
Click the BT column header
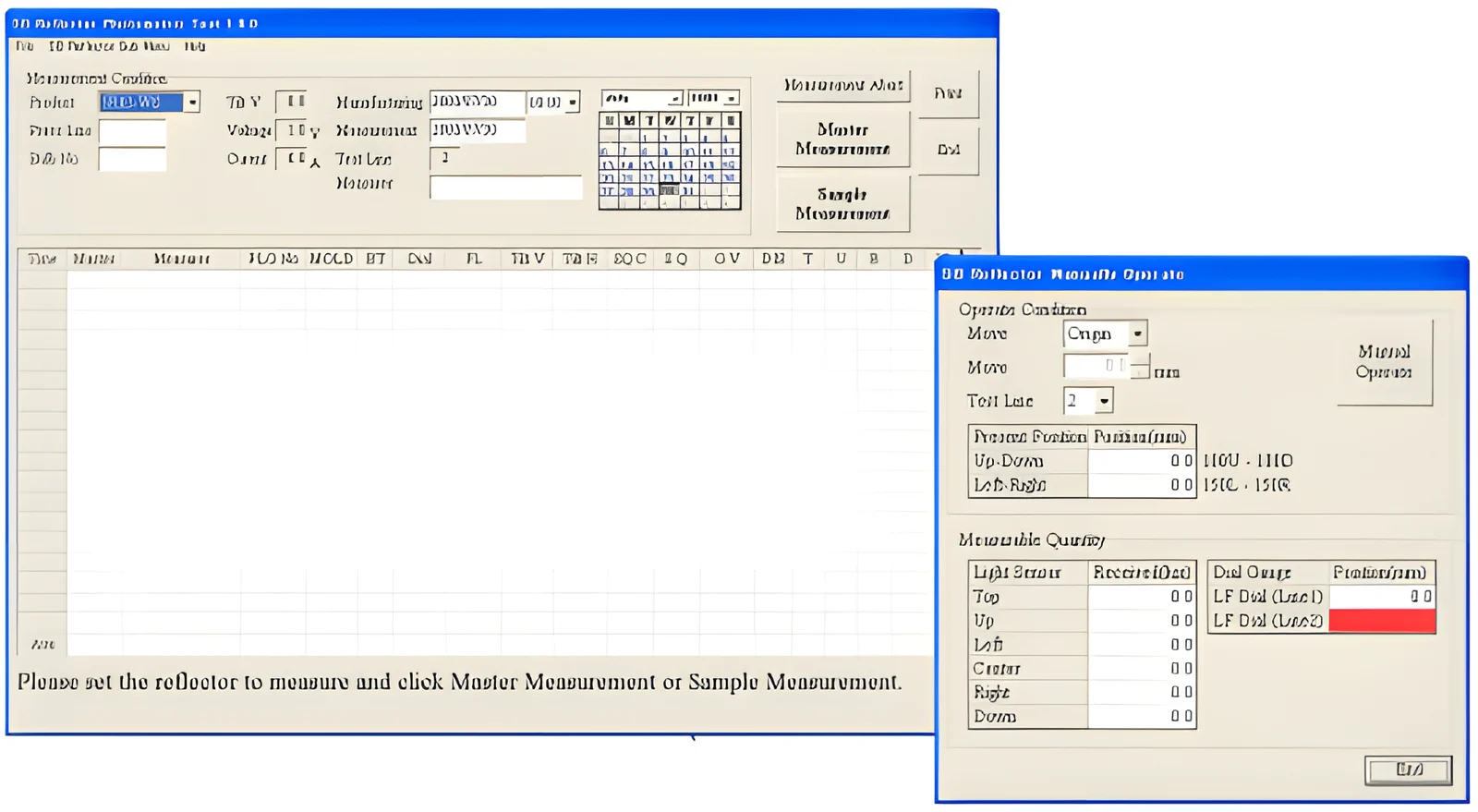[x=375, y=260]
